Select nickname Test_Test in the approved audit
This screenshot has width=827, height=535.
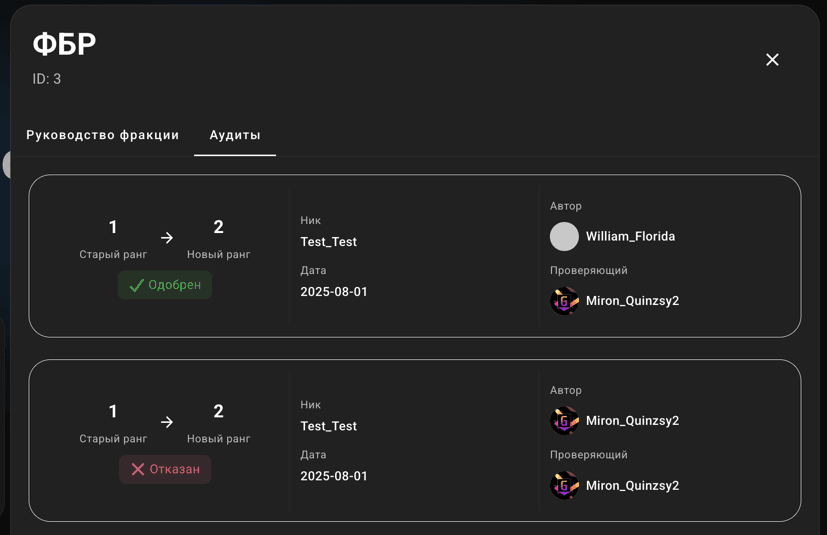point(328,242)
